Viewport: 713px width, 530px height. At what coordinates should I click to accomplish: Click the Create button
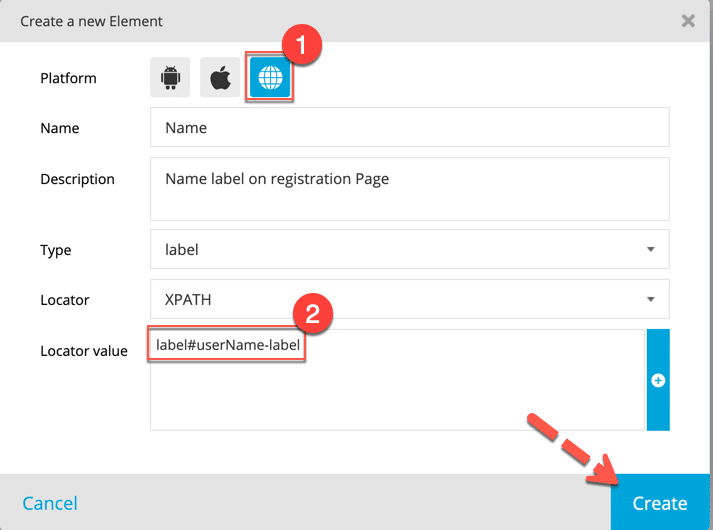(x=660, y=503)
